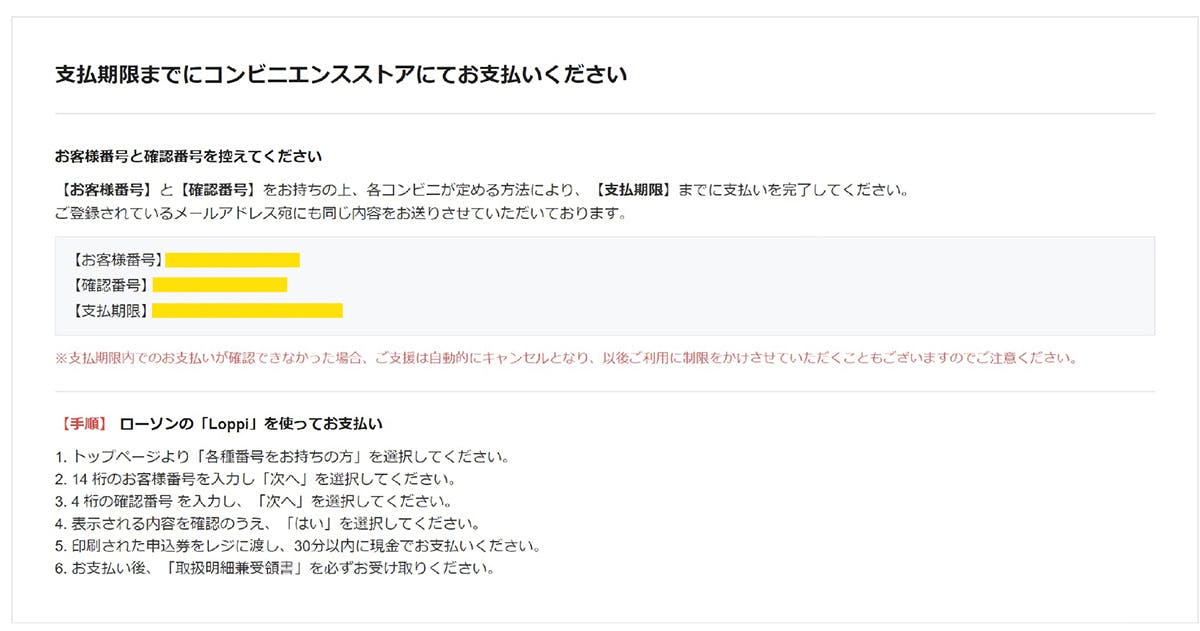
Task: Click step 1 about 各種番号をお持ちの方
Action: (x=283, y=457)
